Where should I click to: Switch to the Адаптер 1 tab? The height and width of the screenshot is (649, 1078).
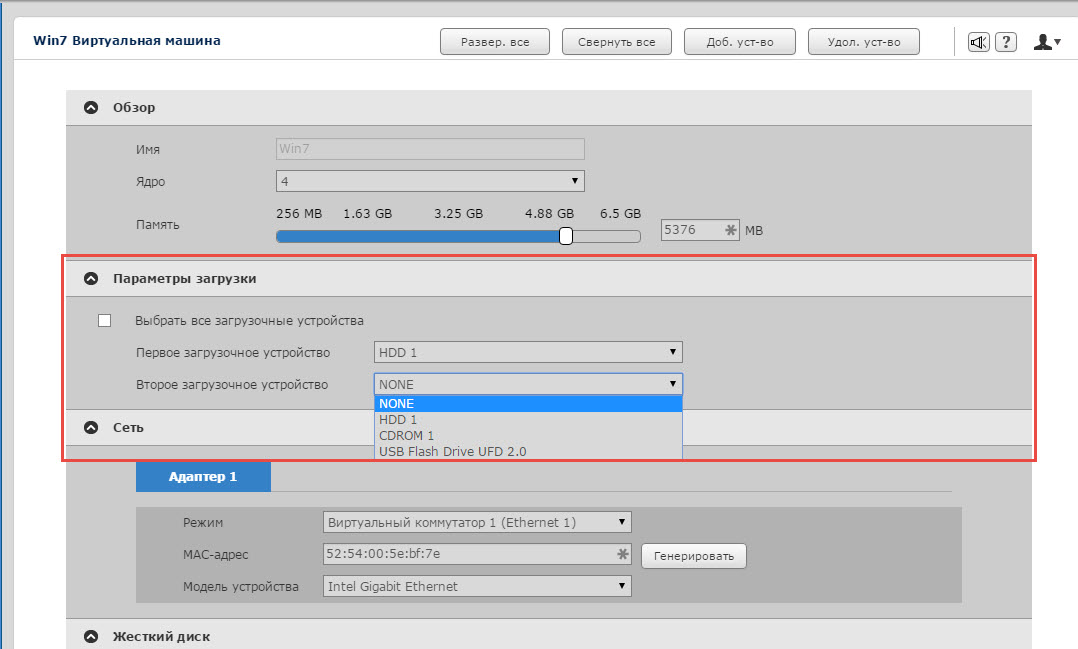pos(204,476)
